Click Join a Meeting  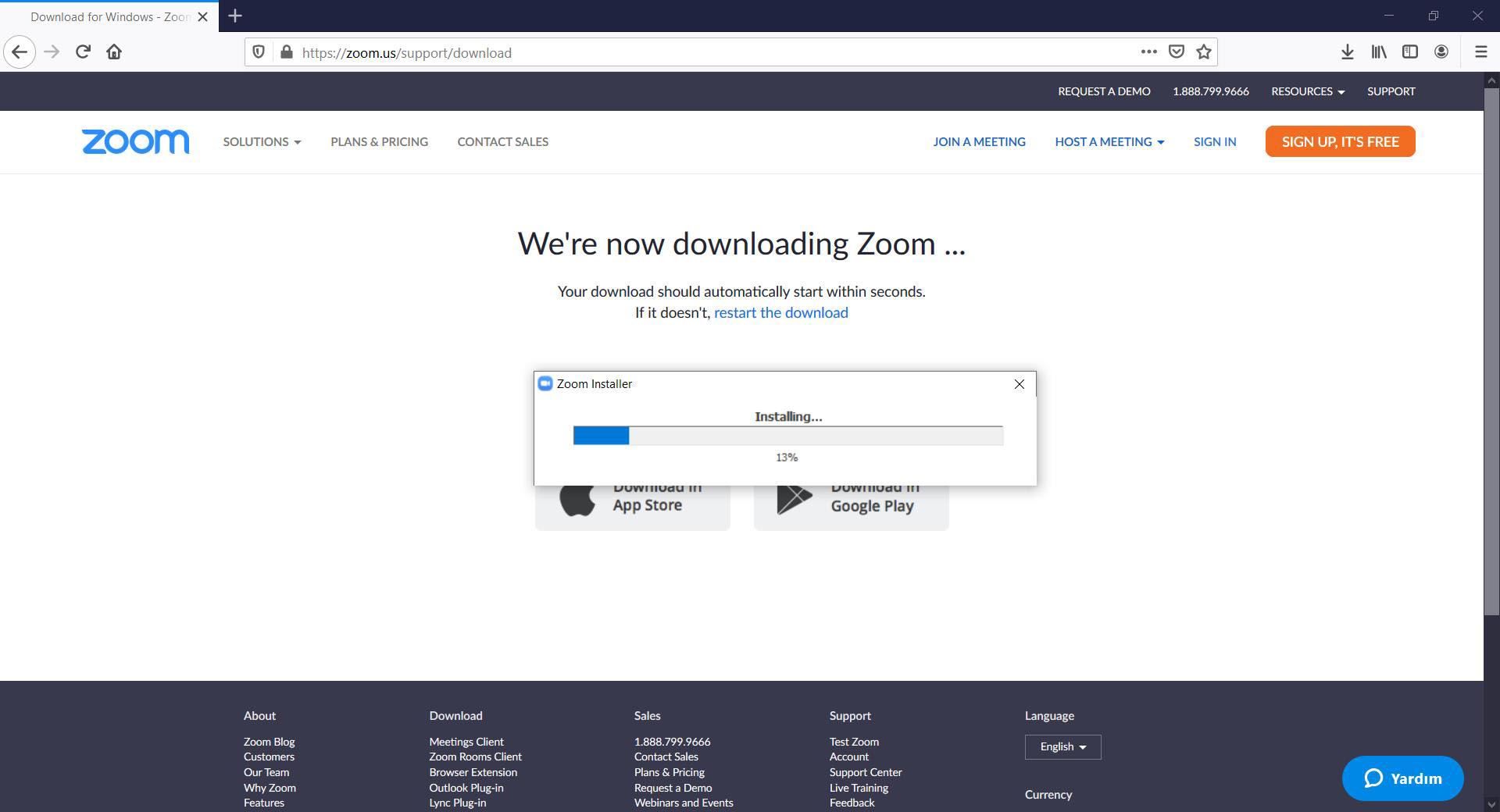pos(979,141)
